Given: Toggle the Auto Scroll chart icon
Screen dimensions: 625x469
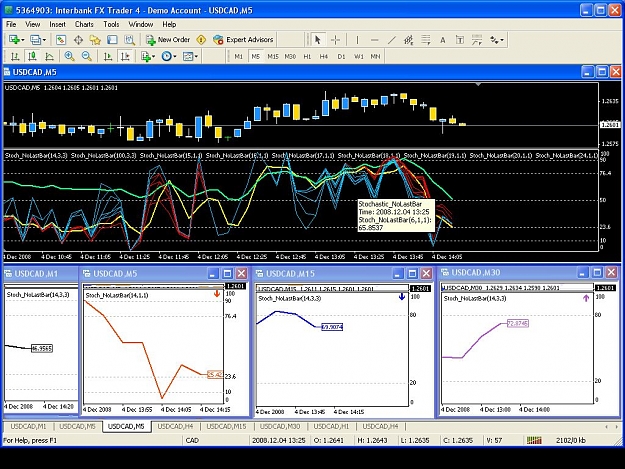Looking at the screenshot, I should (108, 57).
